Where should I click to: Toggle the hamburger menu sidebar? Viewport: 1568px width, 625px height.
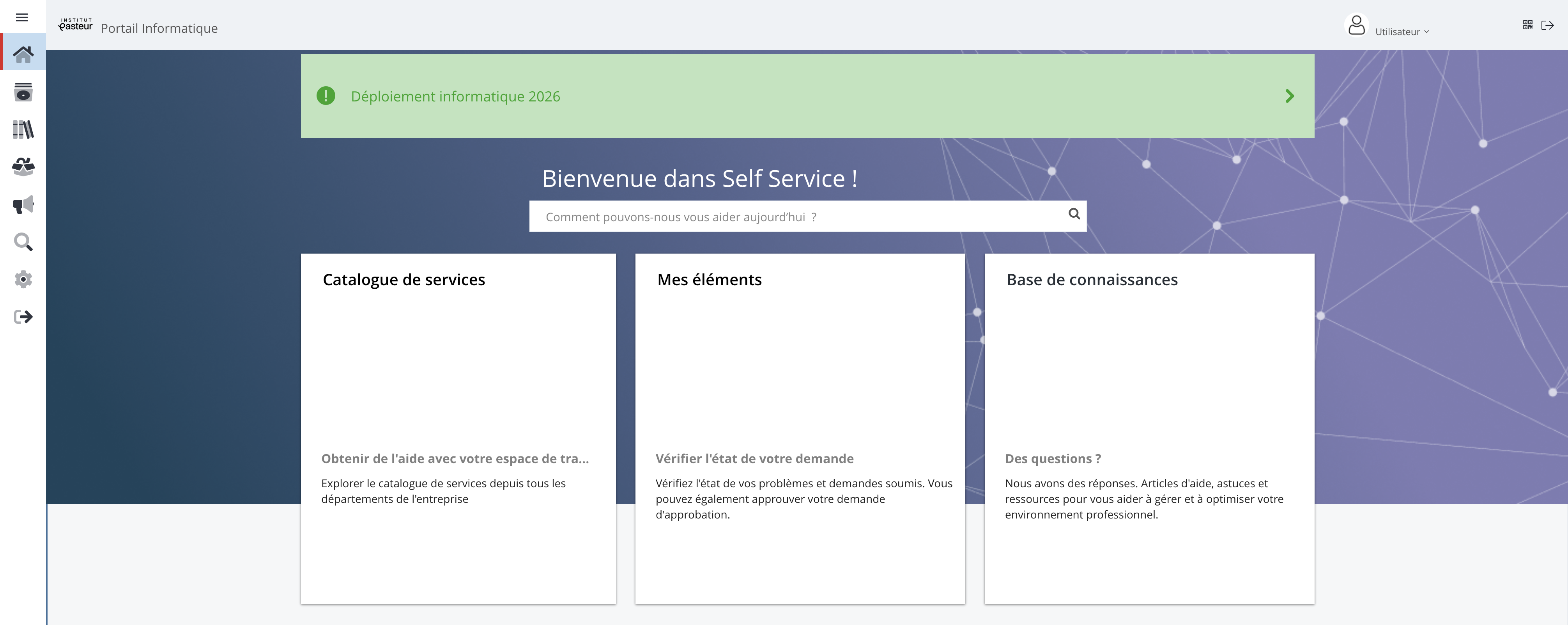(x=22, y=17)
